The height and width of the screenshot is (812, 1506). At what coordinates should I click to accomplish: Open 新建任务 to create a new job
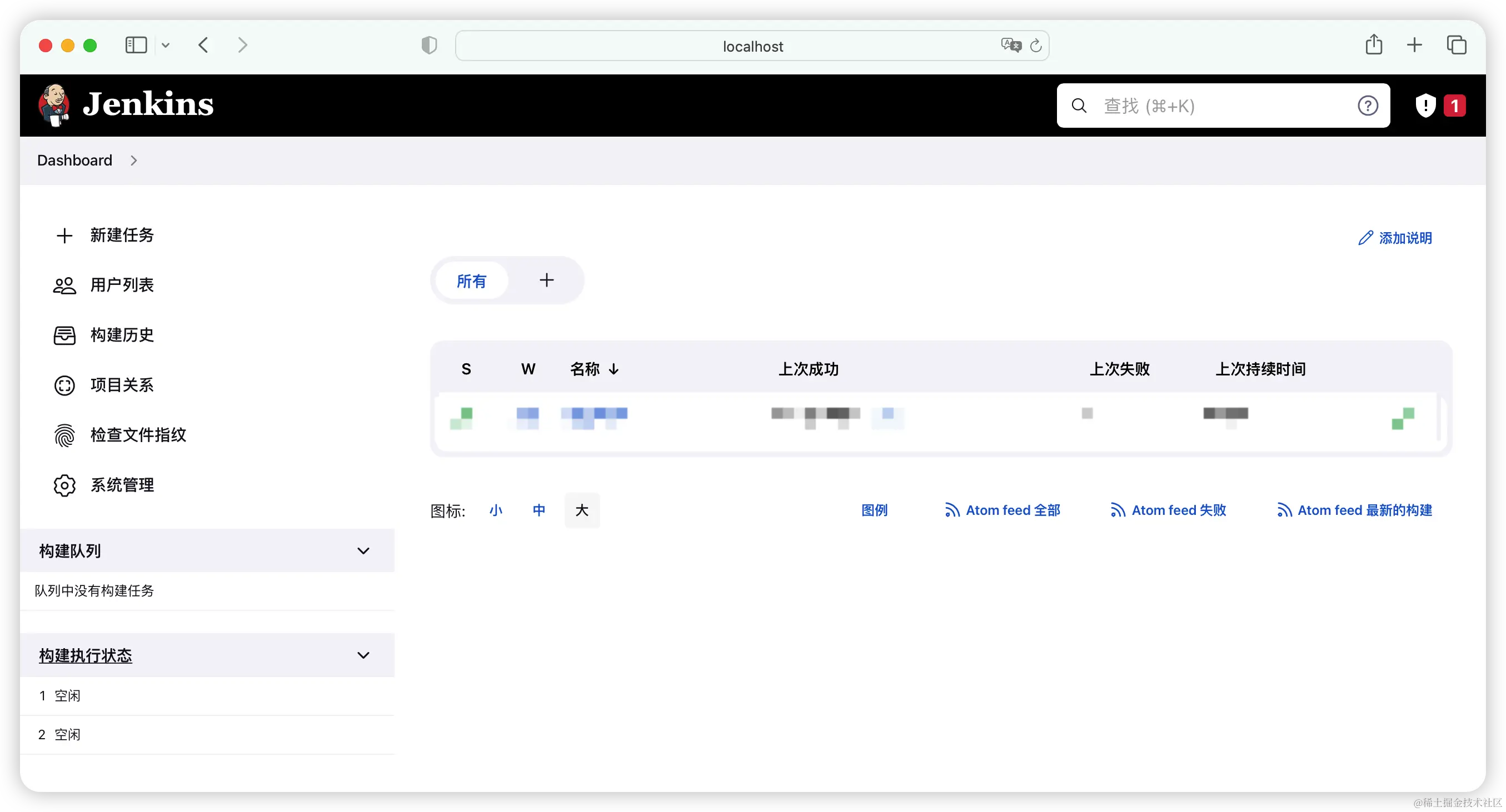point(121,235)
